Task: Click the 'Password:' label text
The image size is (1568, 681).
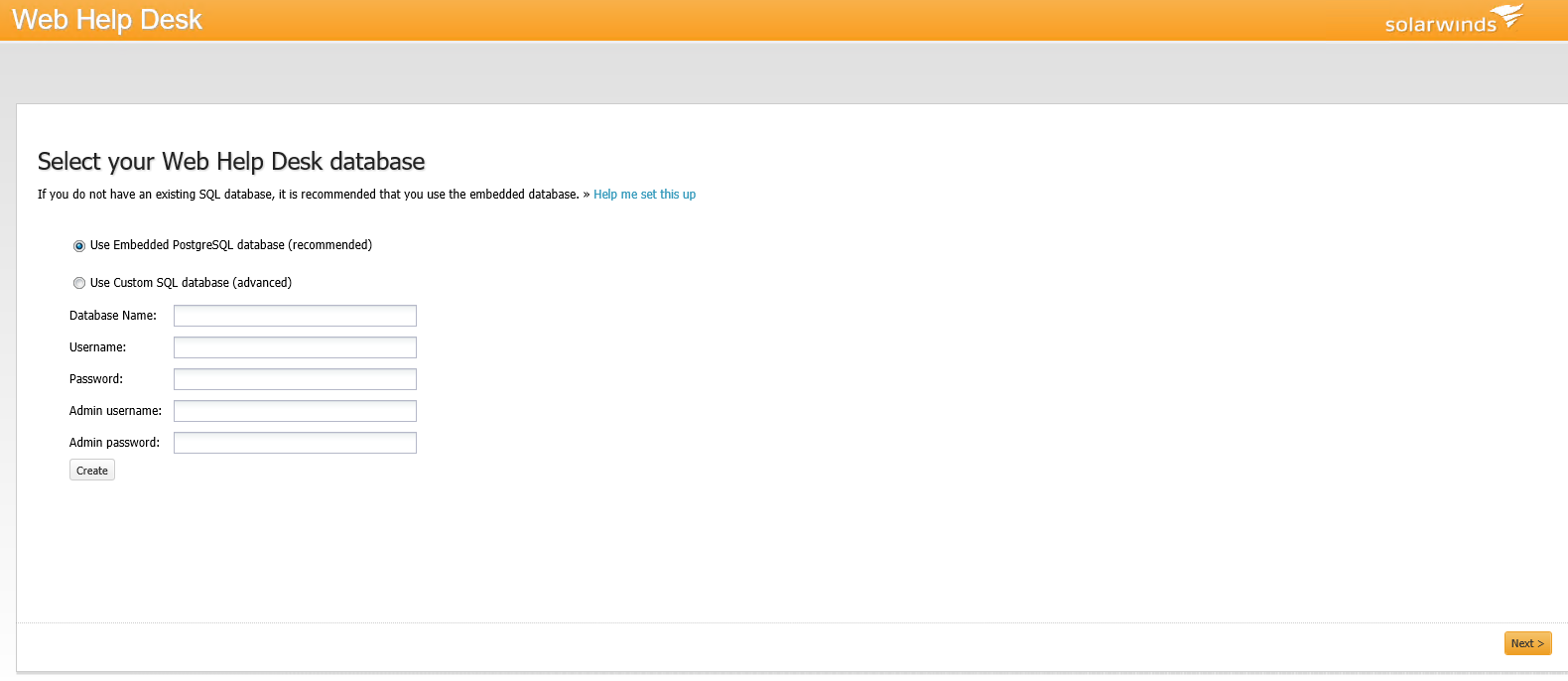Action: coord(96,379)
